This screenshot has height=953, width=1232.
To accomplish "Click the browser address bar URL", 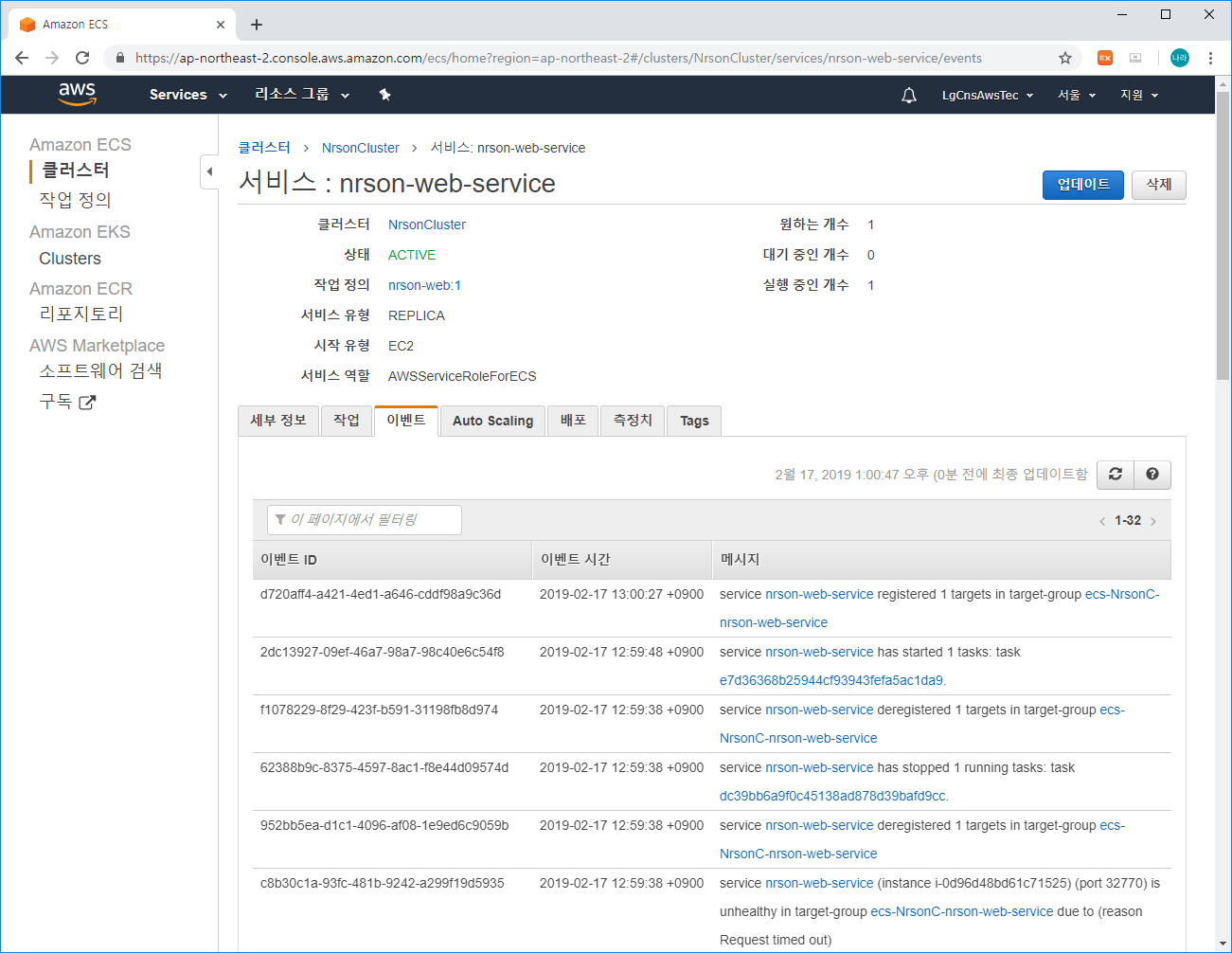I will point(559,58).
